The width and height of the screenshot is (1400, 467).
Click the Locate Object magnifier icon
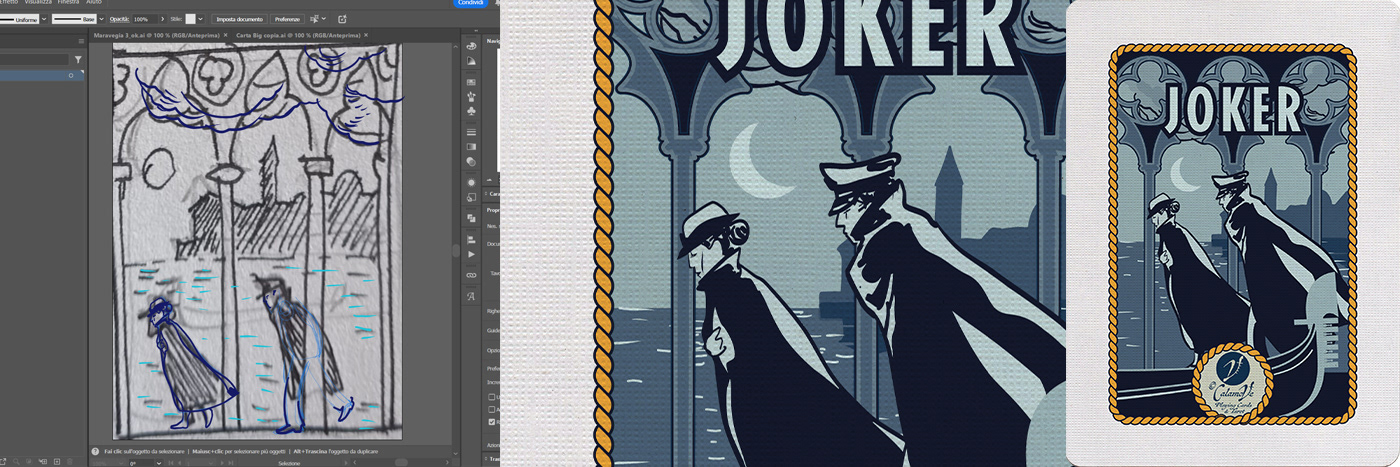(17, 461)
